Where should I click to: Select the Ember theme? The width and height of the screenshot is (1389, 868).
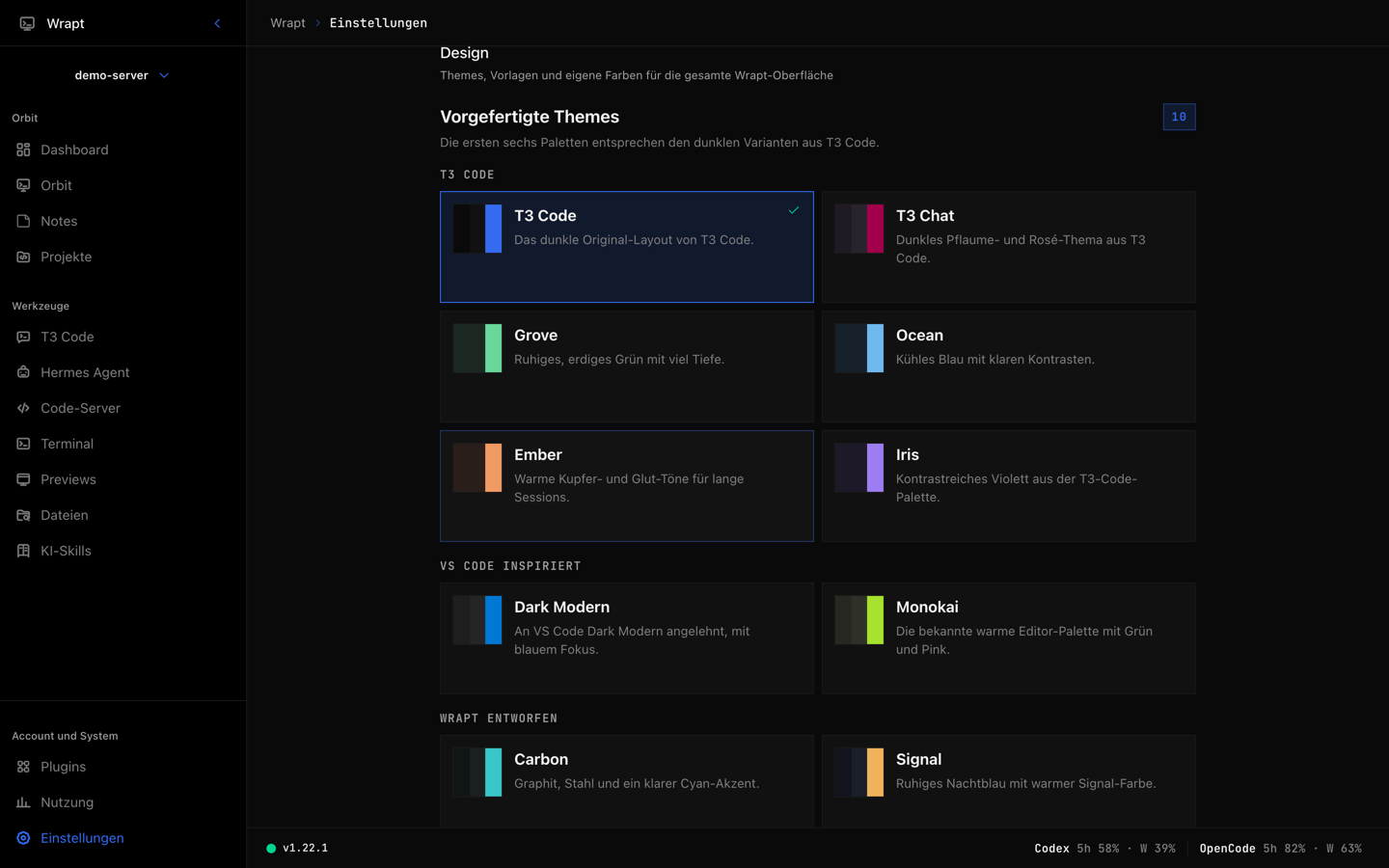(x=627, y=486)
